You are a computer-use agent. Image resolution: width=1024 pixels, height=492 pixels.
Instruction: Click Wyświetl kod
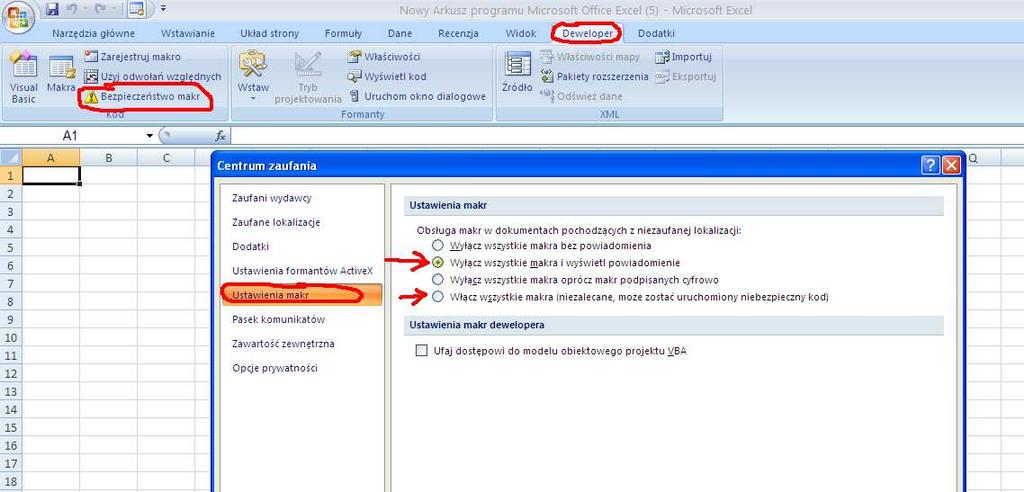tap(387, 76)
